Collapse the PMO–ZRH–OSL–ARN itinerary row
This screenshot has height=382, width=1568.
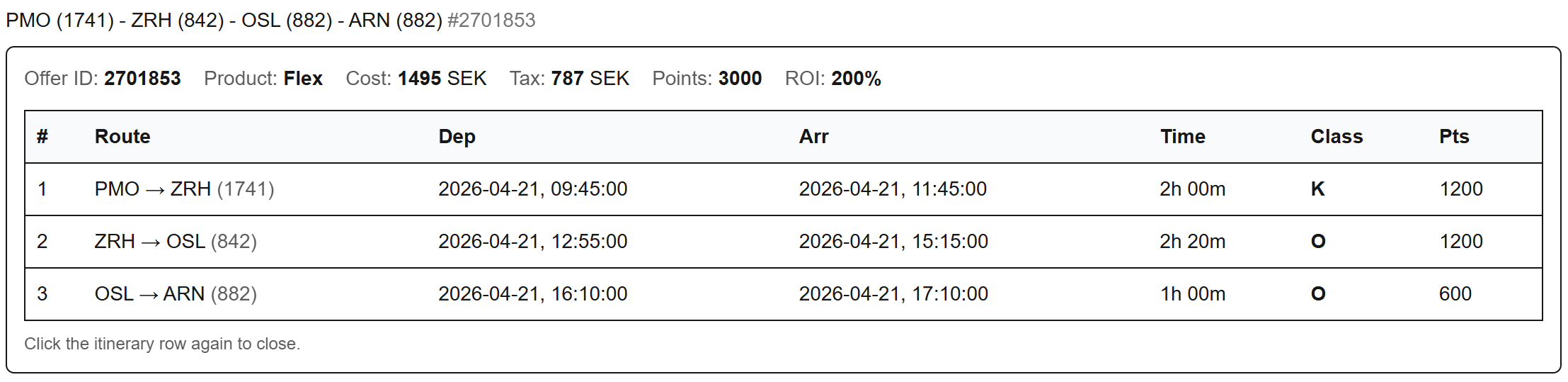coord(270,20)
